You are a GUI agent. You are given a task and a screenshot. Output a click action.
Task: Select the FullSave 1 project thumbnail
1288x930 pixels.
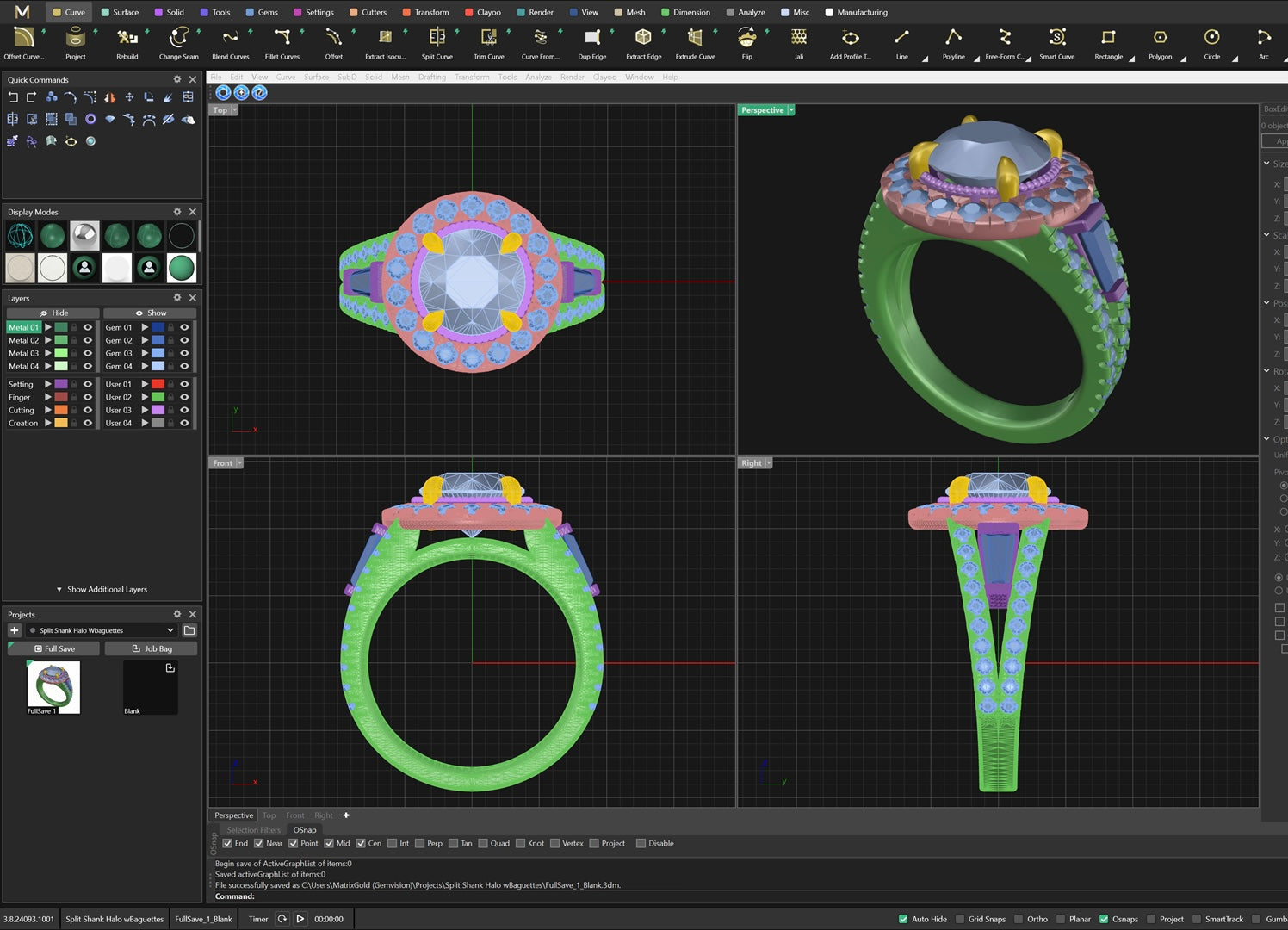53,686
